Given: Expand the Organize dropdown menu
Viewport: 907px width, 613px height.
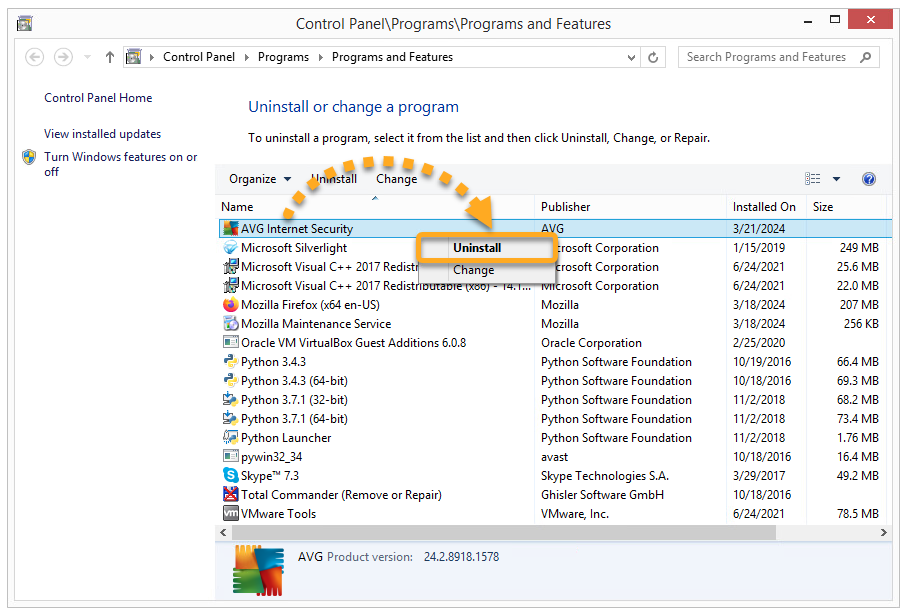Looking at the screenshot, I should (x=260, y=179).
